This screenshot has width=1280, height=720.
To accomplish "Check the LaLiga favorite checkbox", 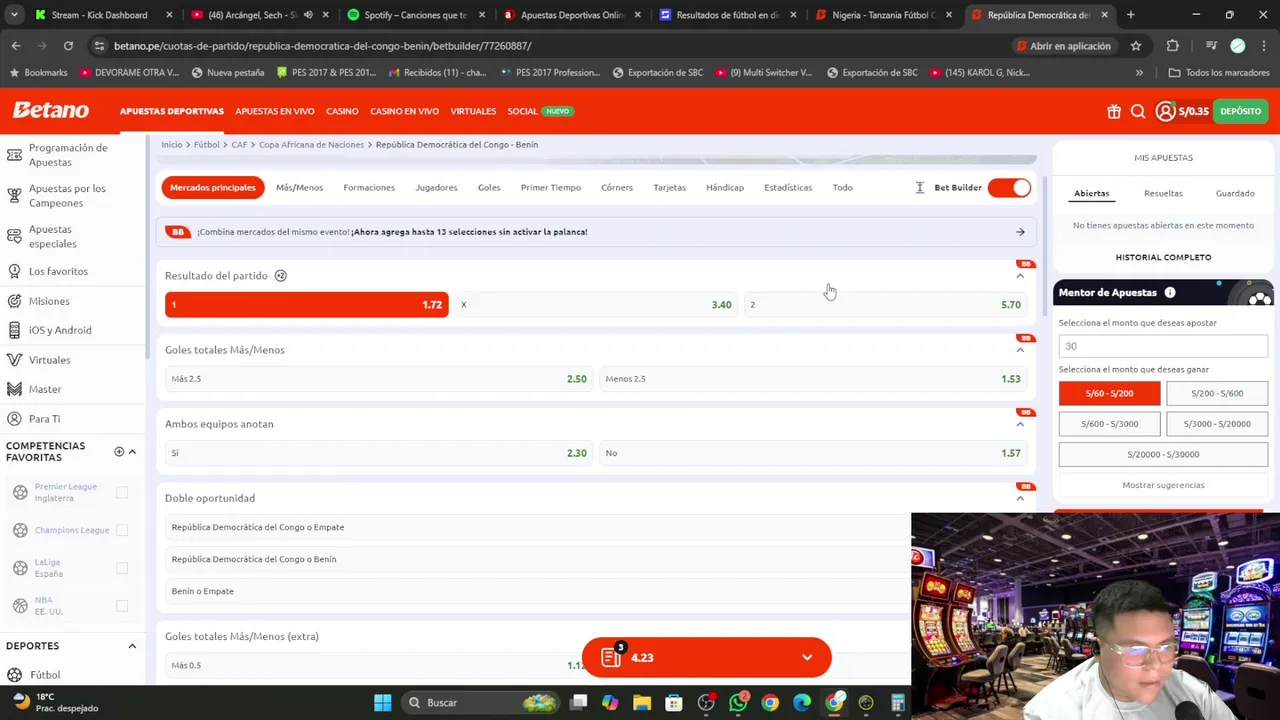I will (x=122, y=568).
